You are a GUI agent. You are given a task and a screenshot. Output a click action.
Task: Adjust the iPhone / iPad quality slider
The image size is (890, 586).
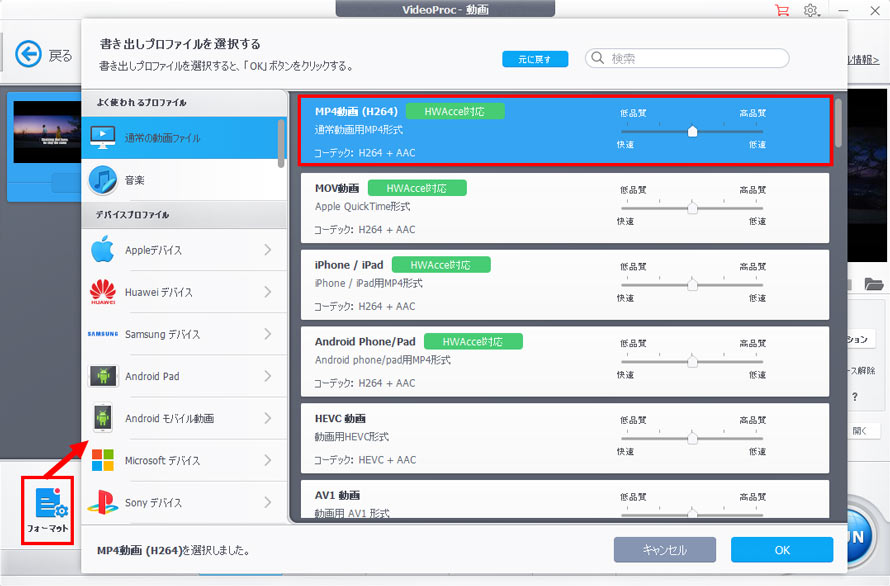(x=692, y=284)
